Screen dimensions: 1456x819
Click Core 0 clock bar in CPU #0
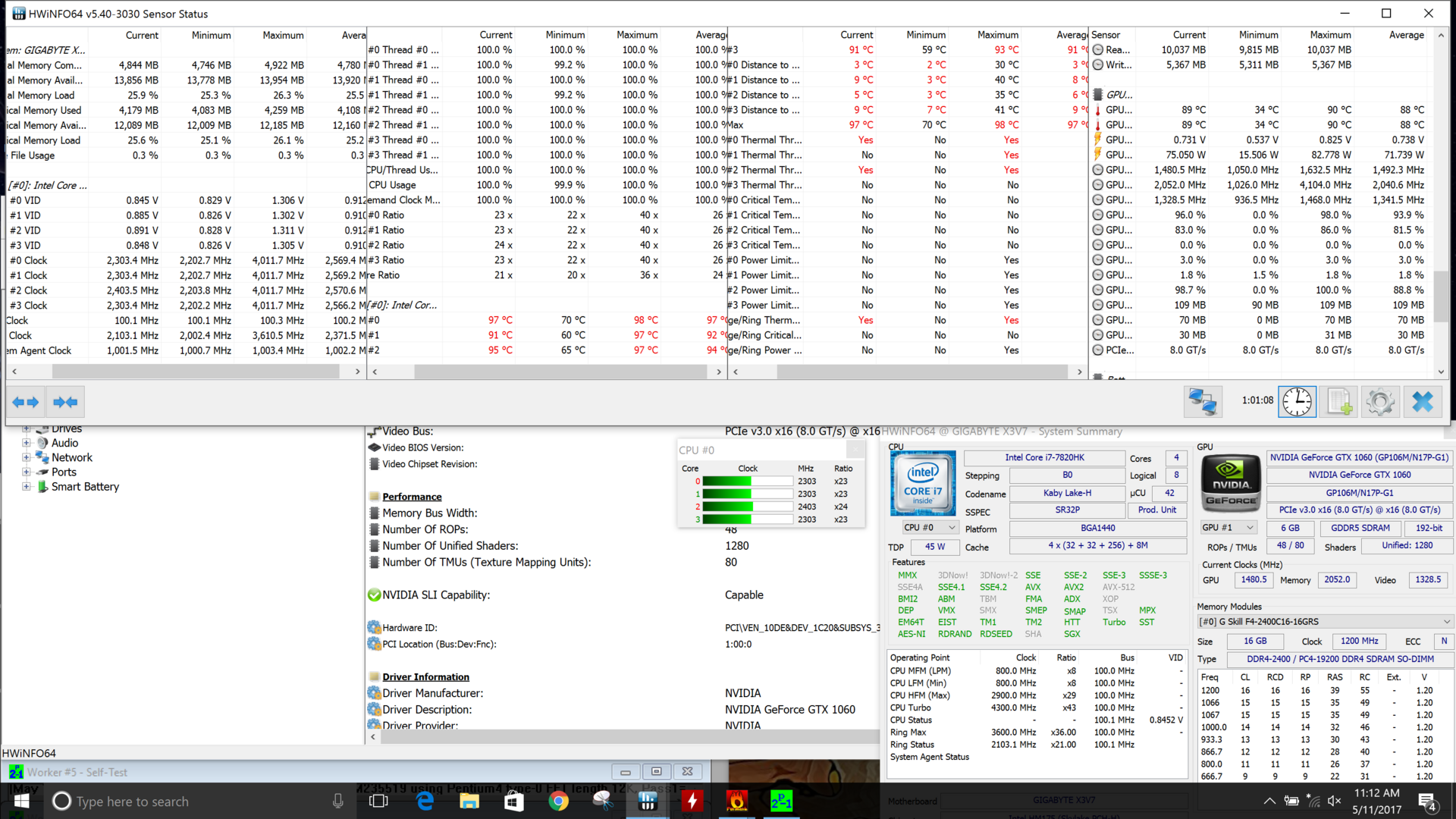click(x=747, y=482)
